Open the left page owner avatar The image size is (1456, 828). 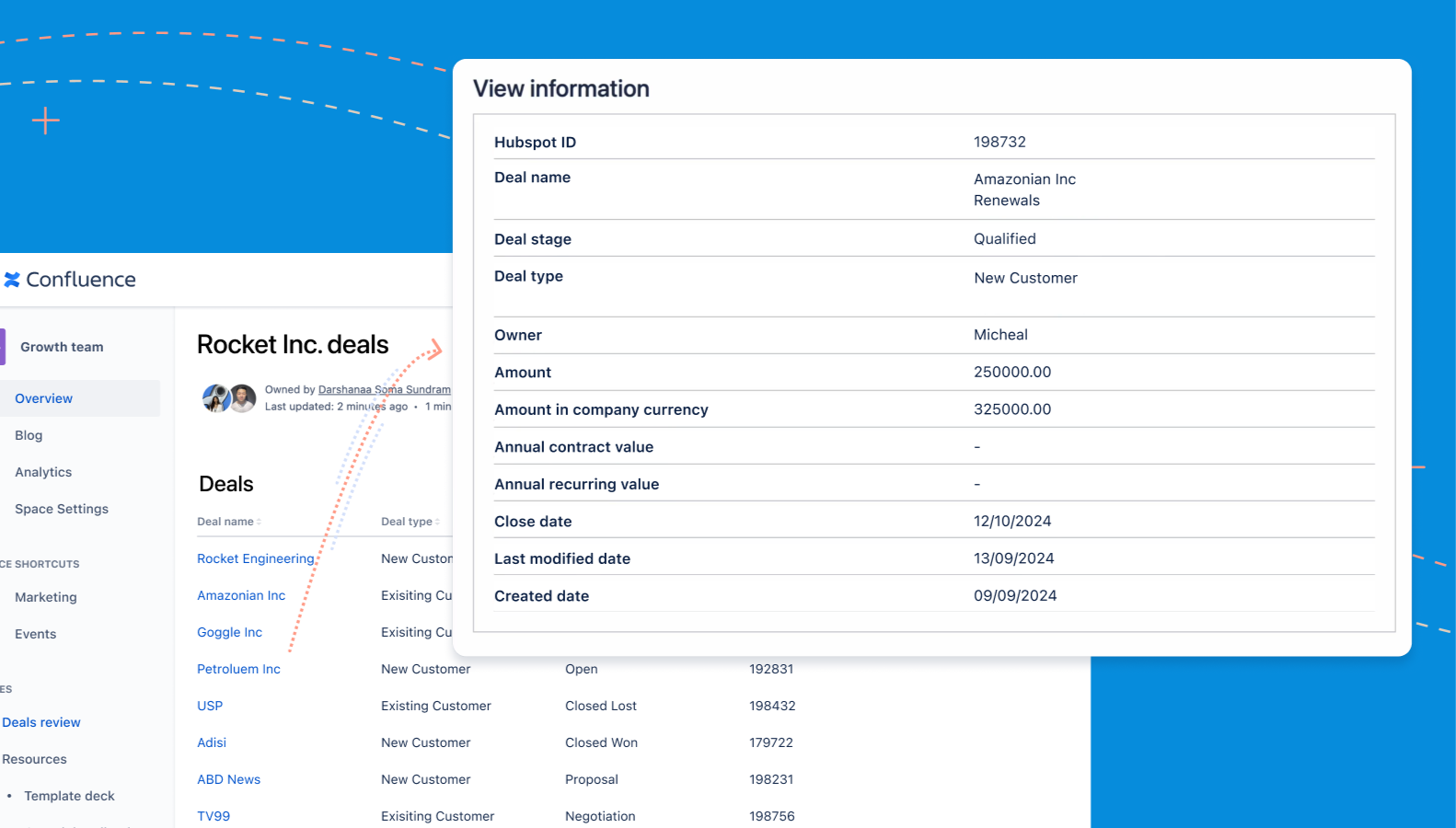click(x=216, y=398)
